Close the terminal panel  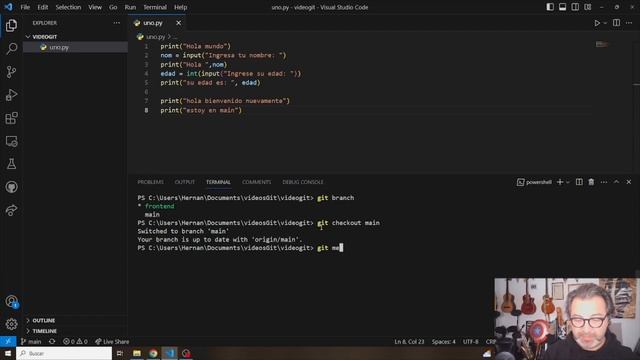[629, 182]
